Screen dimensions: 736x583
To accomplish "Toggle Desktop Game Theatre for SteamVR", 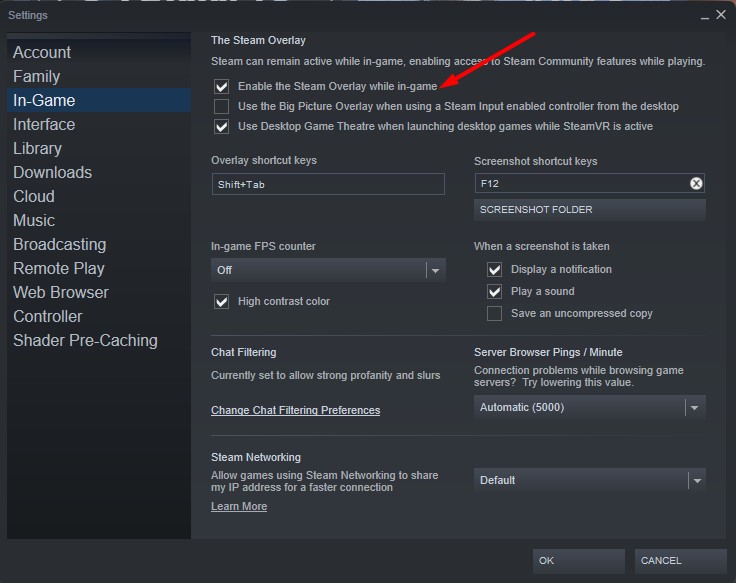I will click(221, 127).
